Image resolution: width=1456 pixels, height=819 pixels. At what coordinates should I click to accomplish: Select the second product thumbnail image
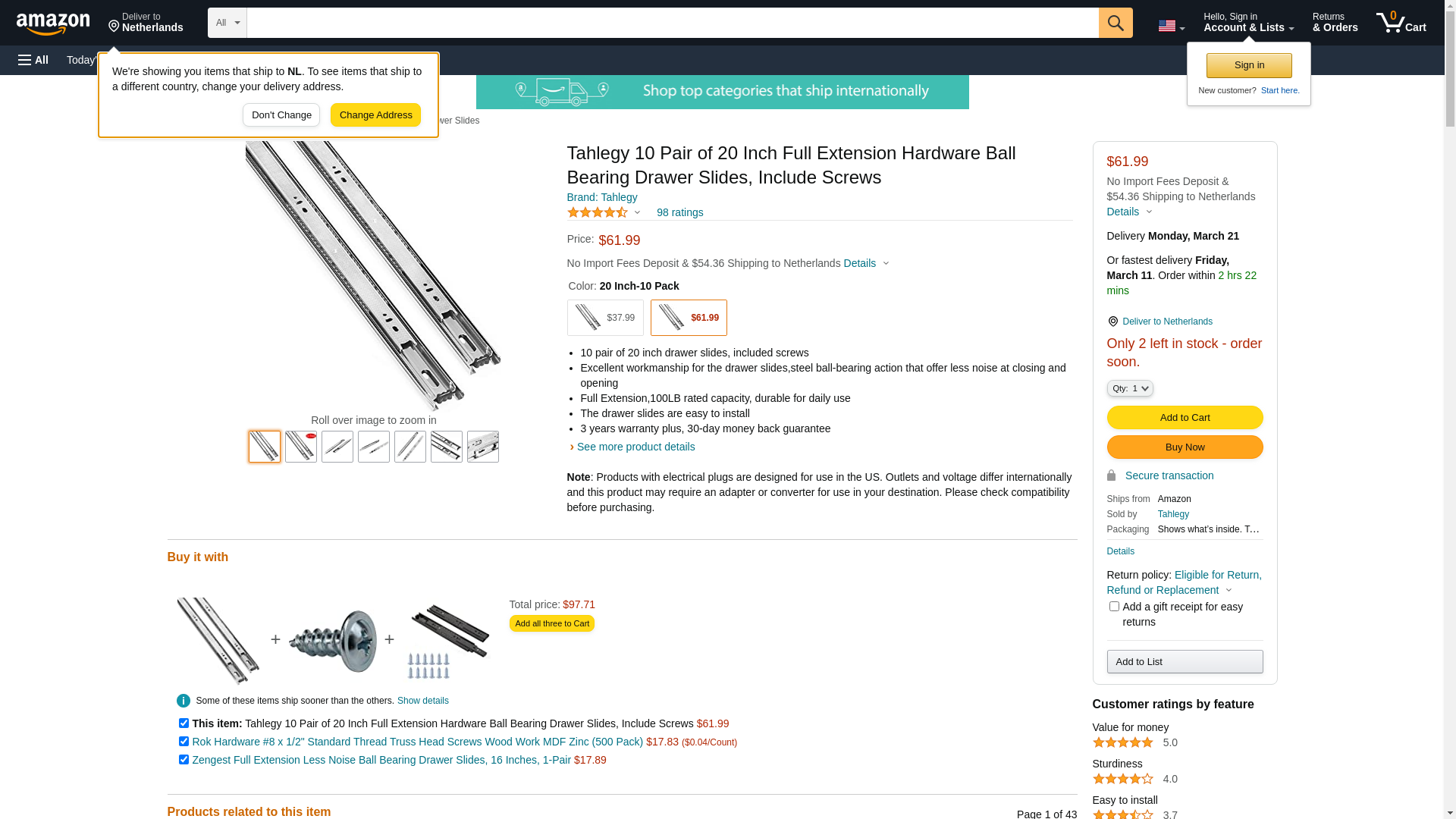301,447
